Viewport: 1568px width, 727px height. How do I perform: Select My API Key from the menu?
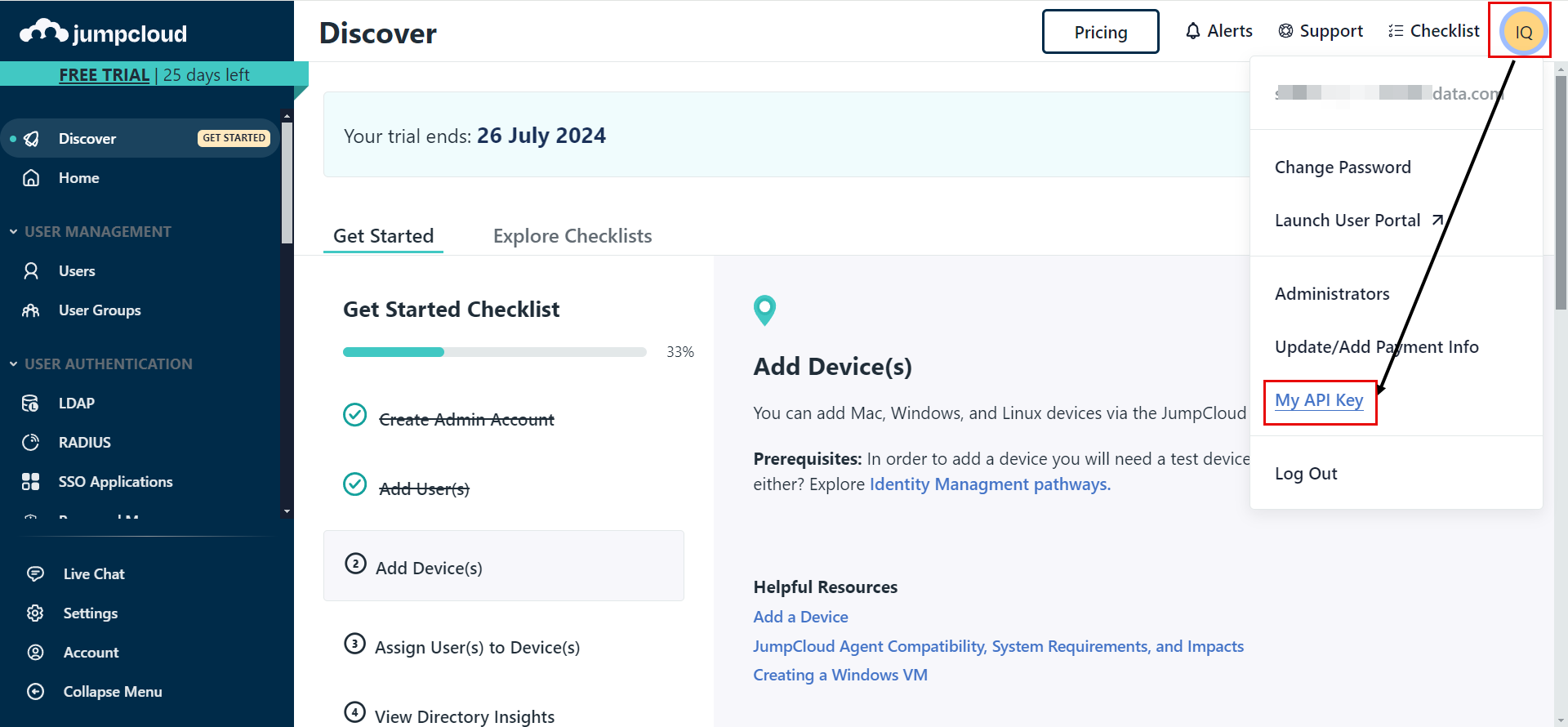point(1319,400)
